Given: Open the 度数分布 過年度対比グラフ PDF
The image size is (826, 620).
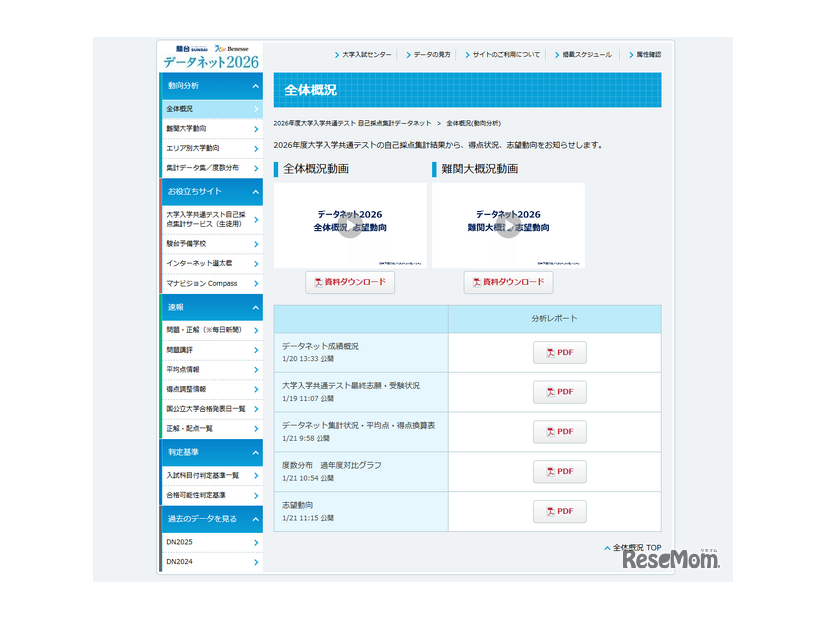Looking at the screenshot, I should pos(559,471).
